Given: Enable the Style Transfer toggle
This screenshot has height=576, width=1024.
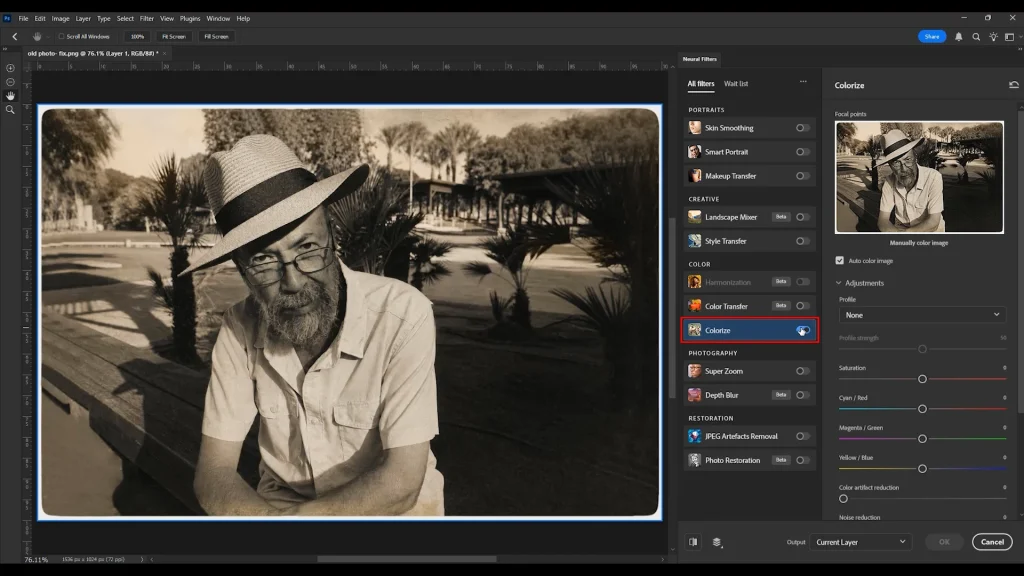Looking at the screenshot, I should tap(803, 241).
